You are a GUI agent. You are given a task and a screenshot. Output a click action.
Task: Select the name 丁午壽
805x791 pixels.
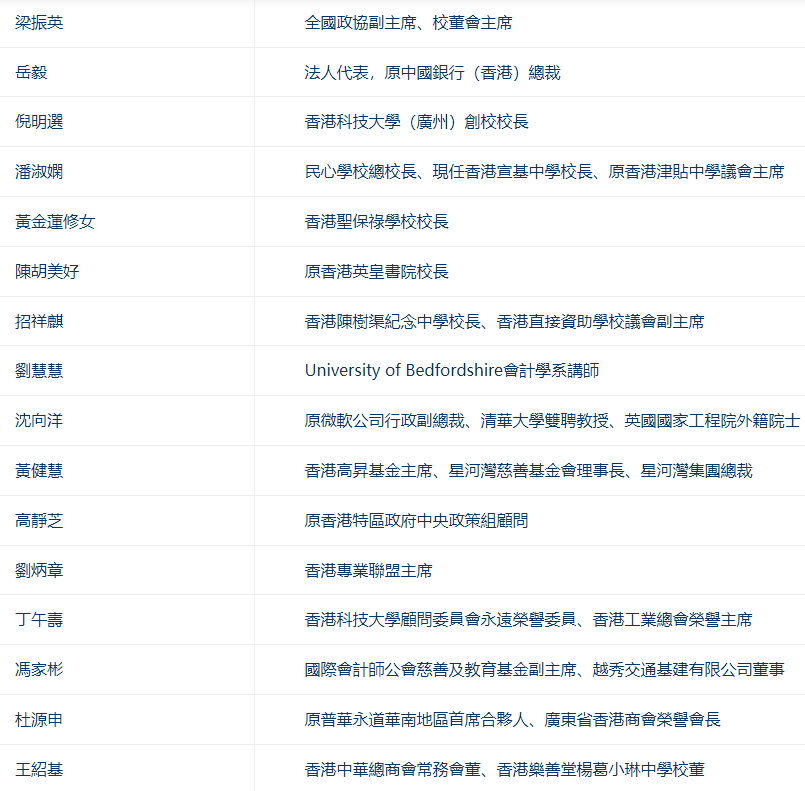tap(39, 620)
